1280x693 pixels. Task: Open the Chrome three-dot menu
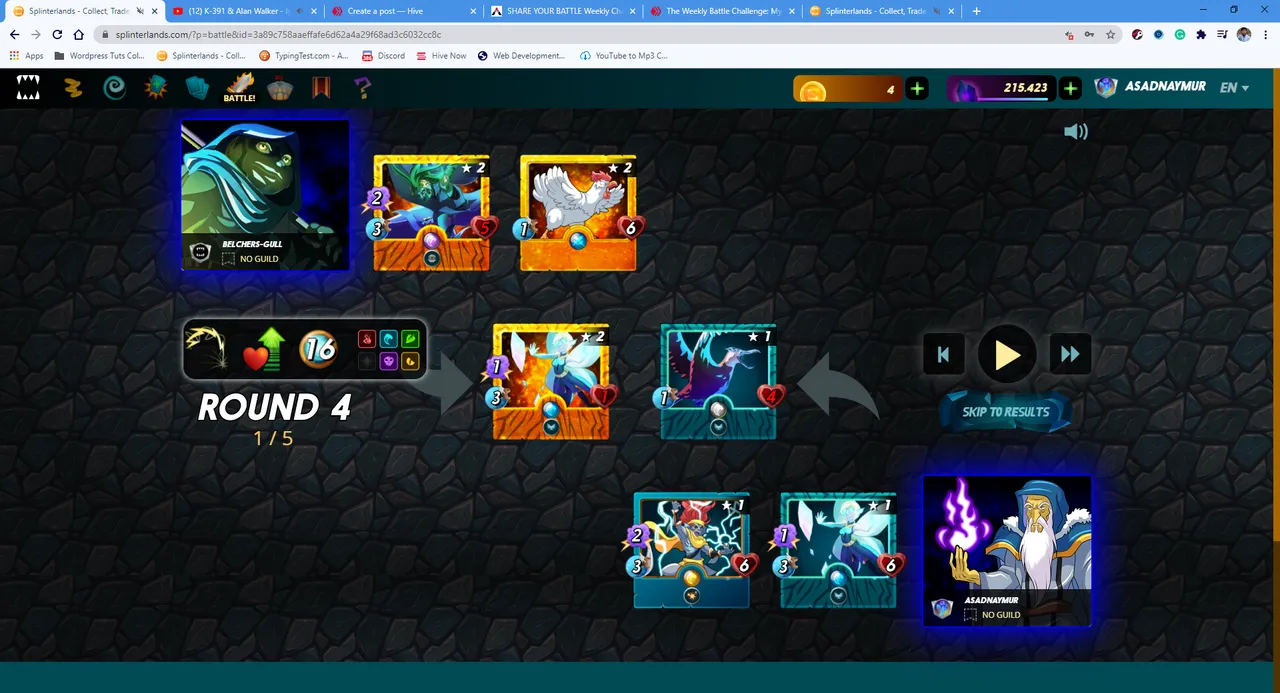(1265, 34)
